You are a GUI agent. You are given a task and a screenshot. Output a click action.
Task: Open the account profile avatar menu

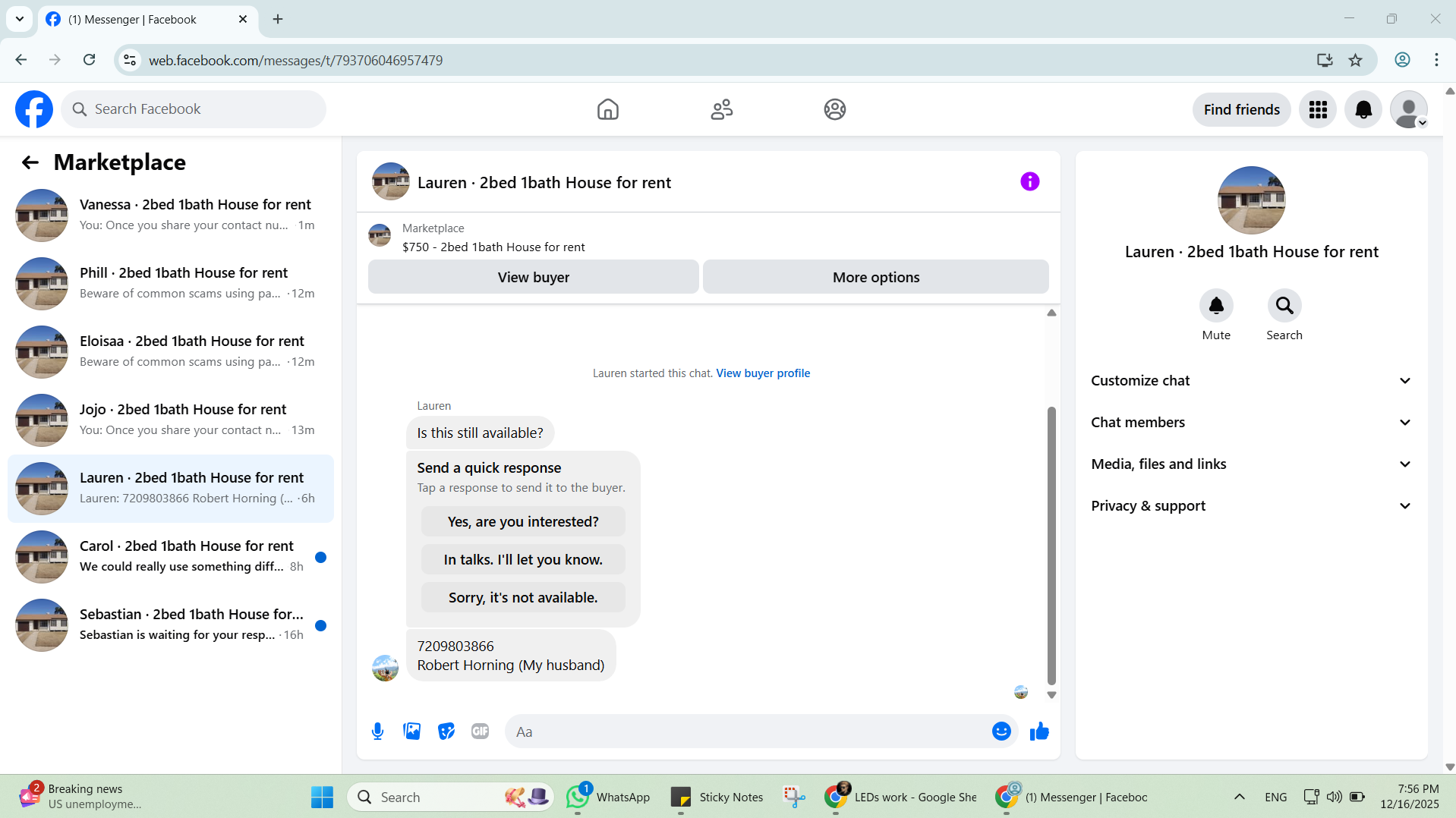click(x=1409, y=109)
